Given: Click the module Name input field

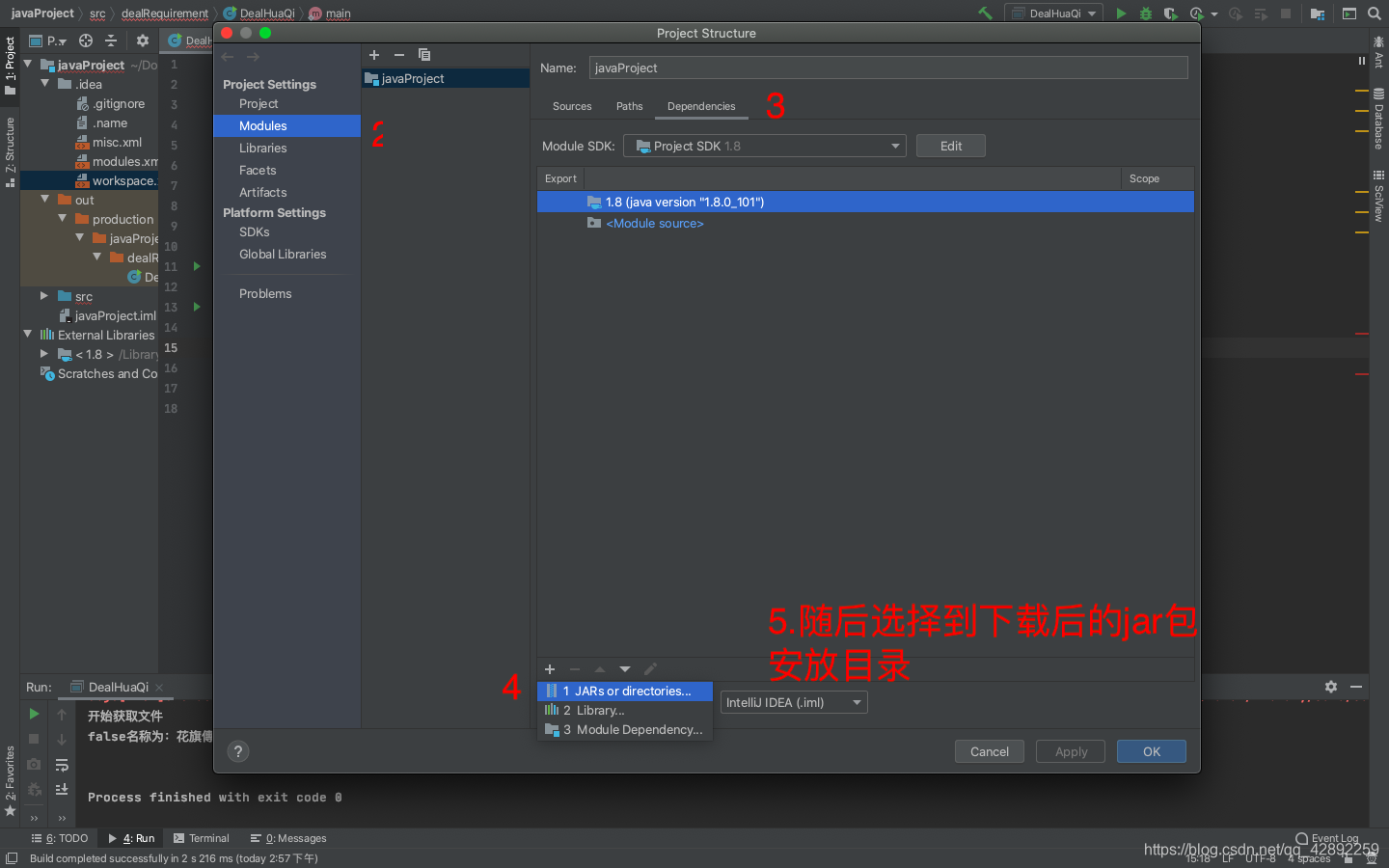Looking at the screenshot, I should tap(888, 68).
